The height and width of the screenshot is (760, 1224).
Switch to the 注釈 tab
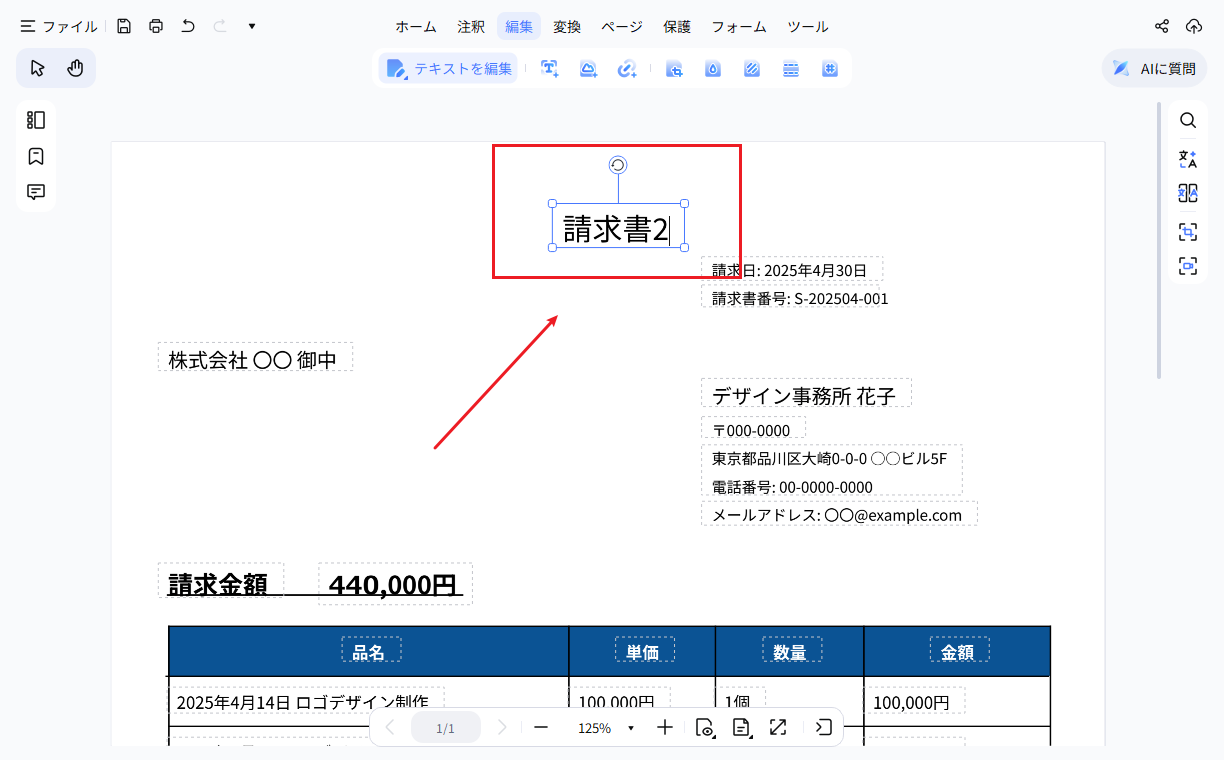tap(471, 27)
